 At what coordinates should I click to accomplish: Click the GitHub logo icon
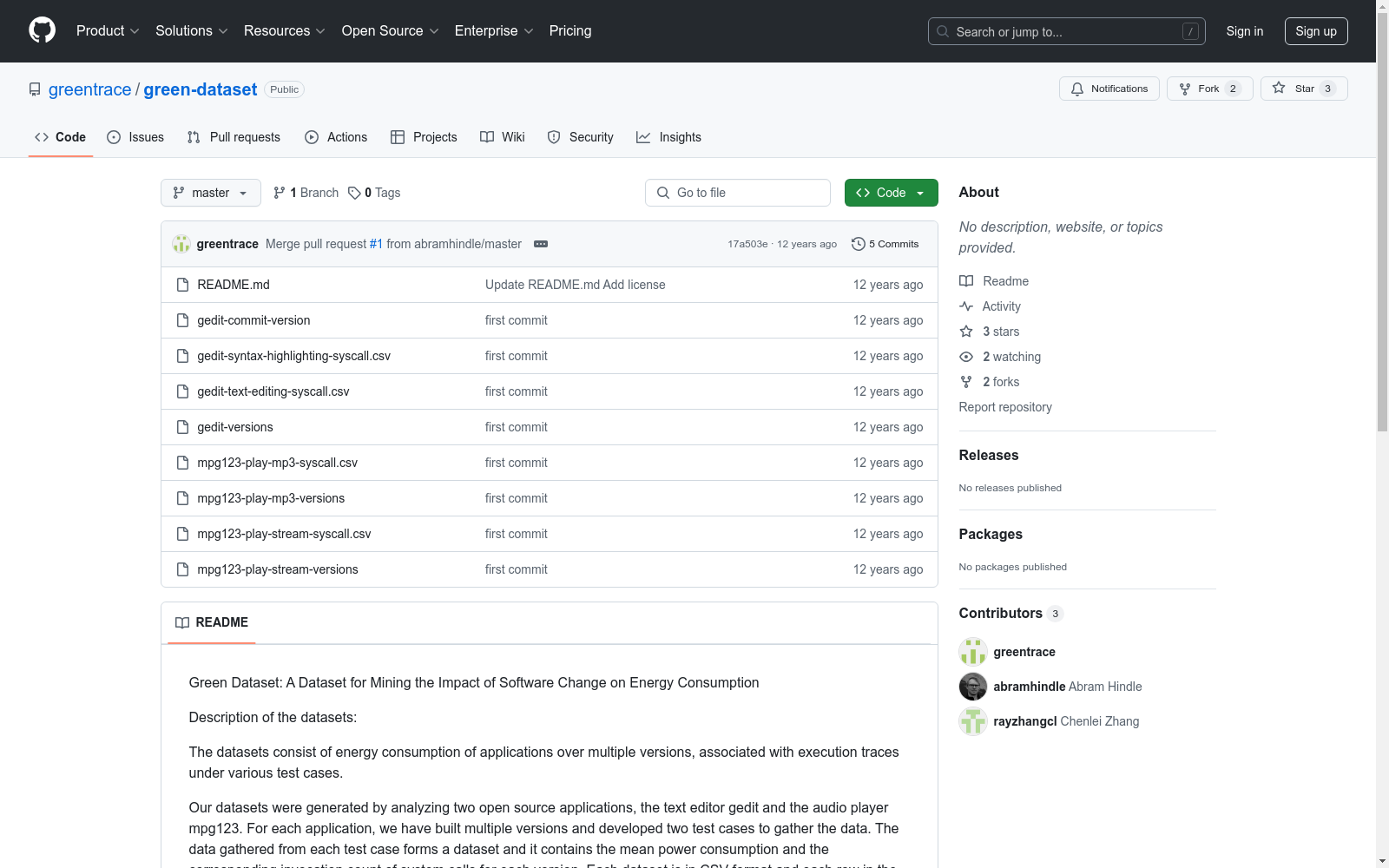click(x=42, y=30)
